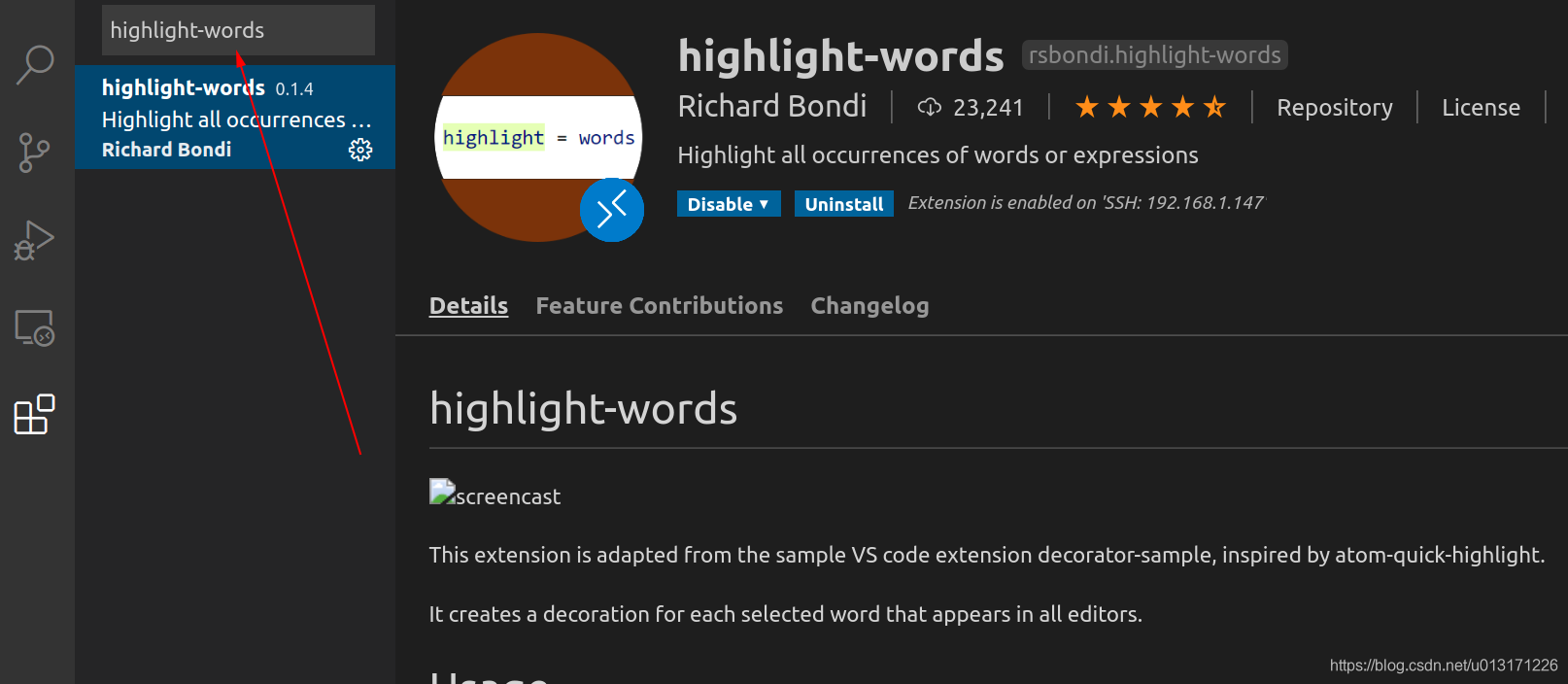The width and height of the screenshot is (1568, 684).
Task: Click the Uninstall button
Action: point(844,204)
